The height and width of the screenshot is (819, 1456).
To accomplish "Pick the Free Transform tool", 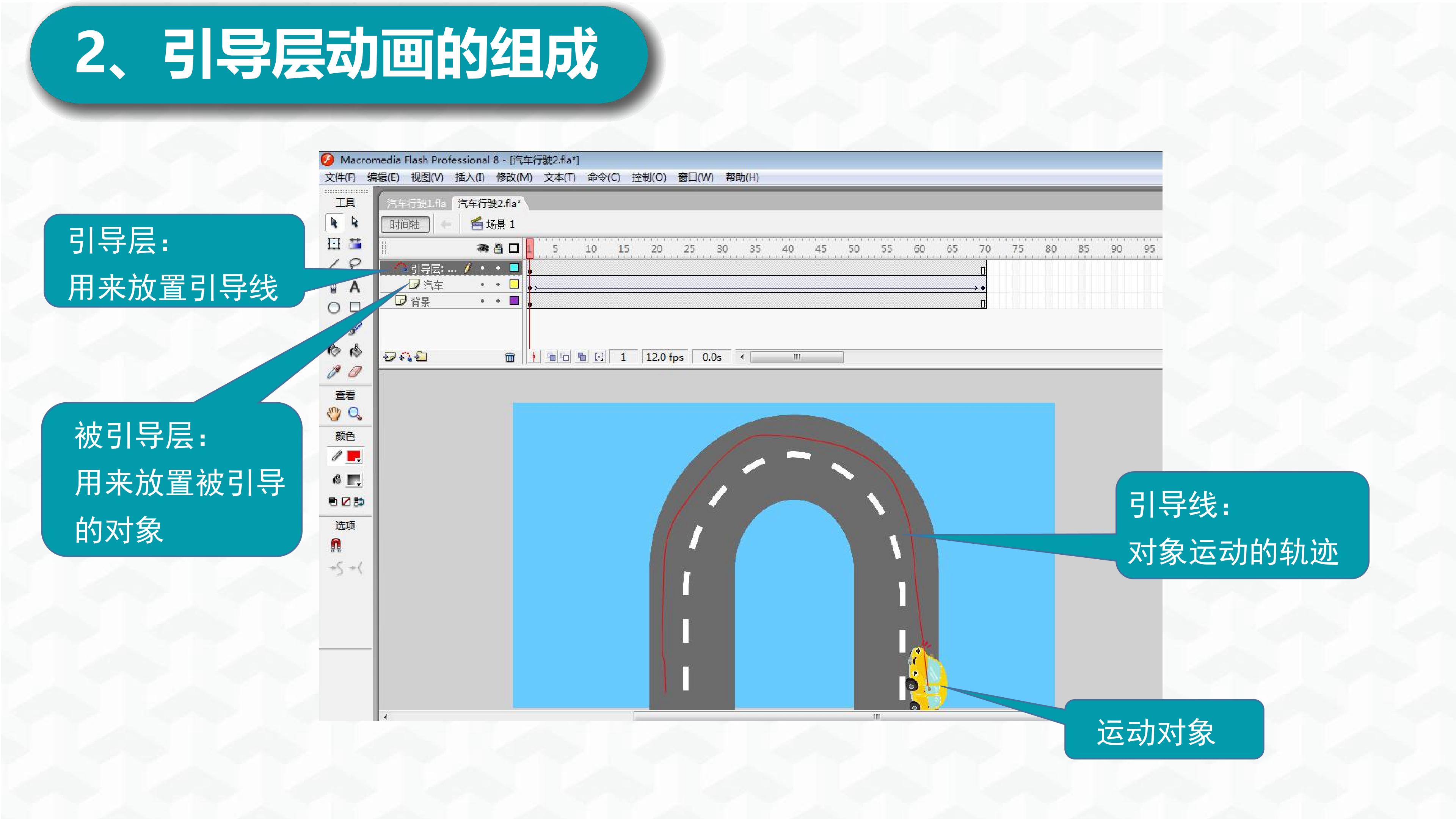I will click(x=334, y=243).
